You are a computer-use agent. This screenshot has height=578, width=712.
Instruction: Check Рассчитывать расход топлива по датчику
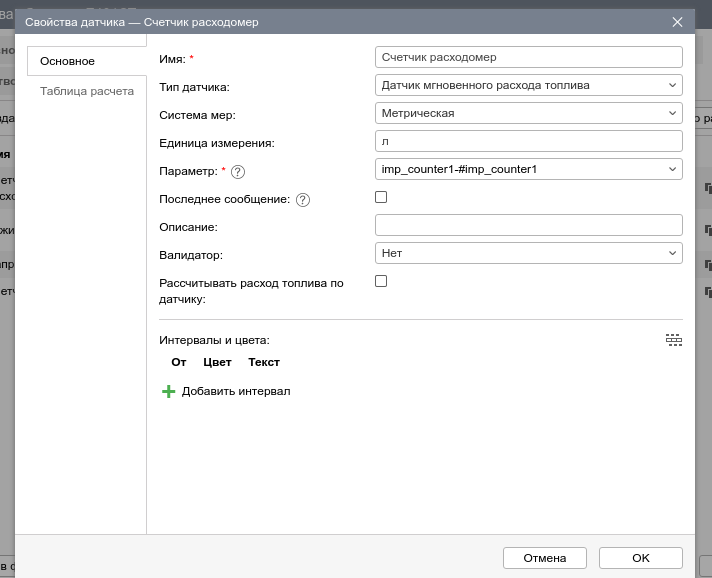[x=381, y=282]
